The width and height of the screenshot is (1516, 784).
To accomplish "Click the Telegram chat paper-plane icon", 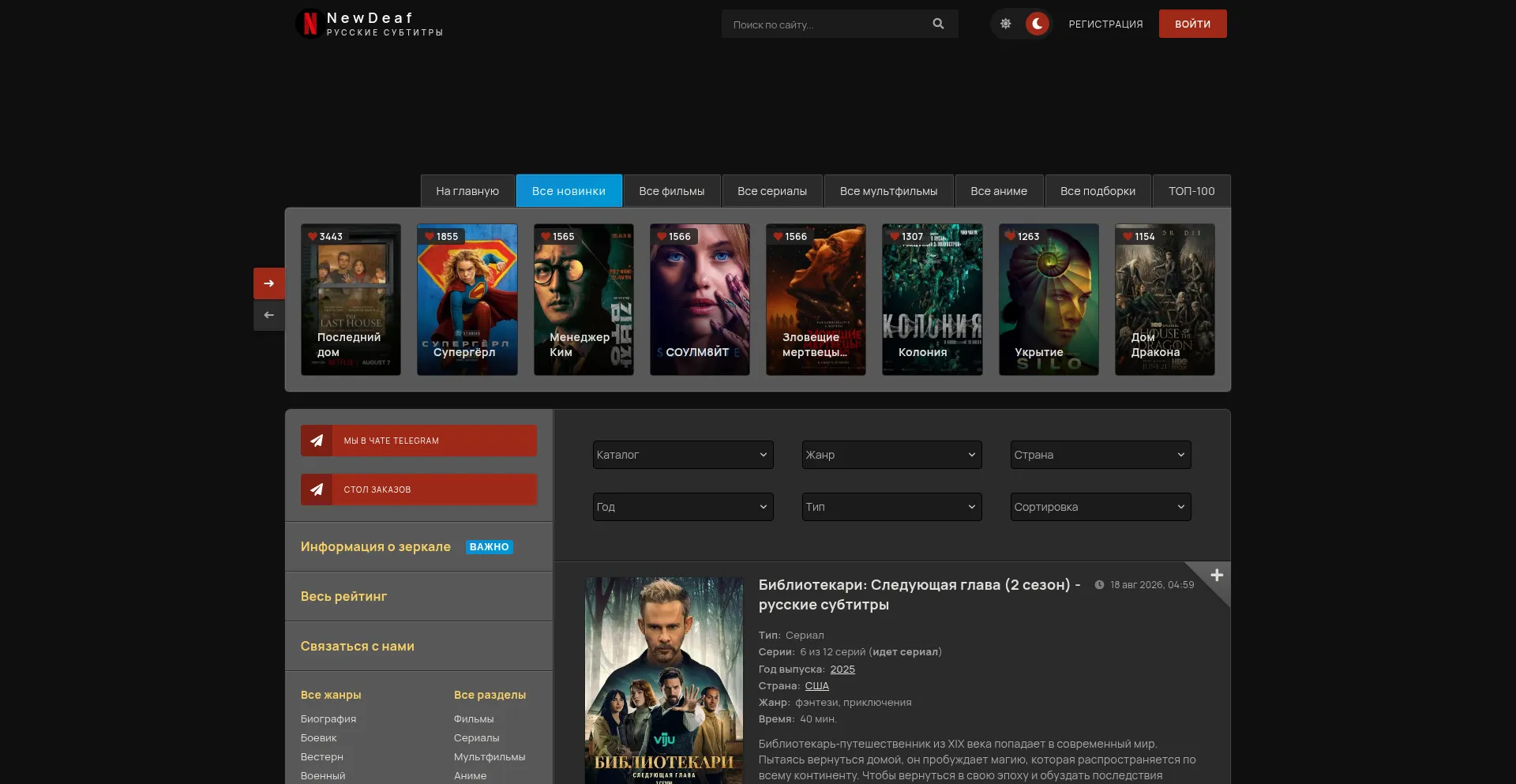I will point(317,441).
